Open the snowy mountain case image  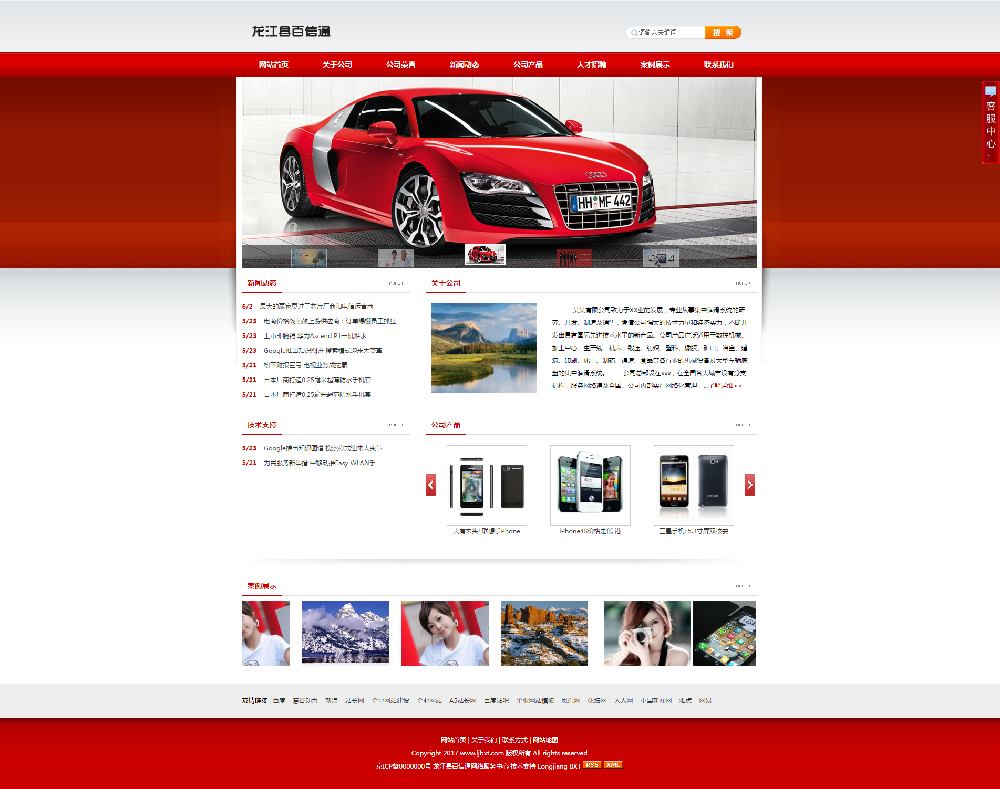(345, 633)
